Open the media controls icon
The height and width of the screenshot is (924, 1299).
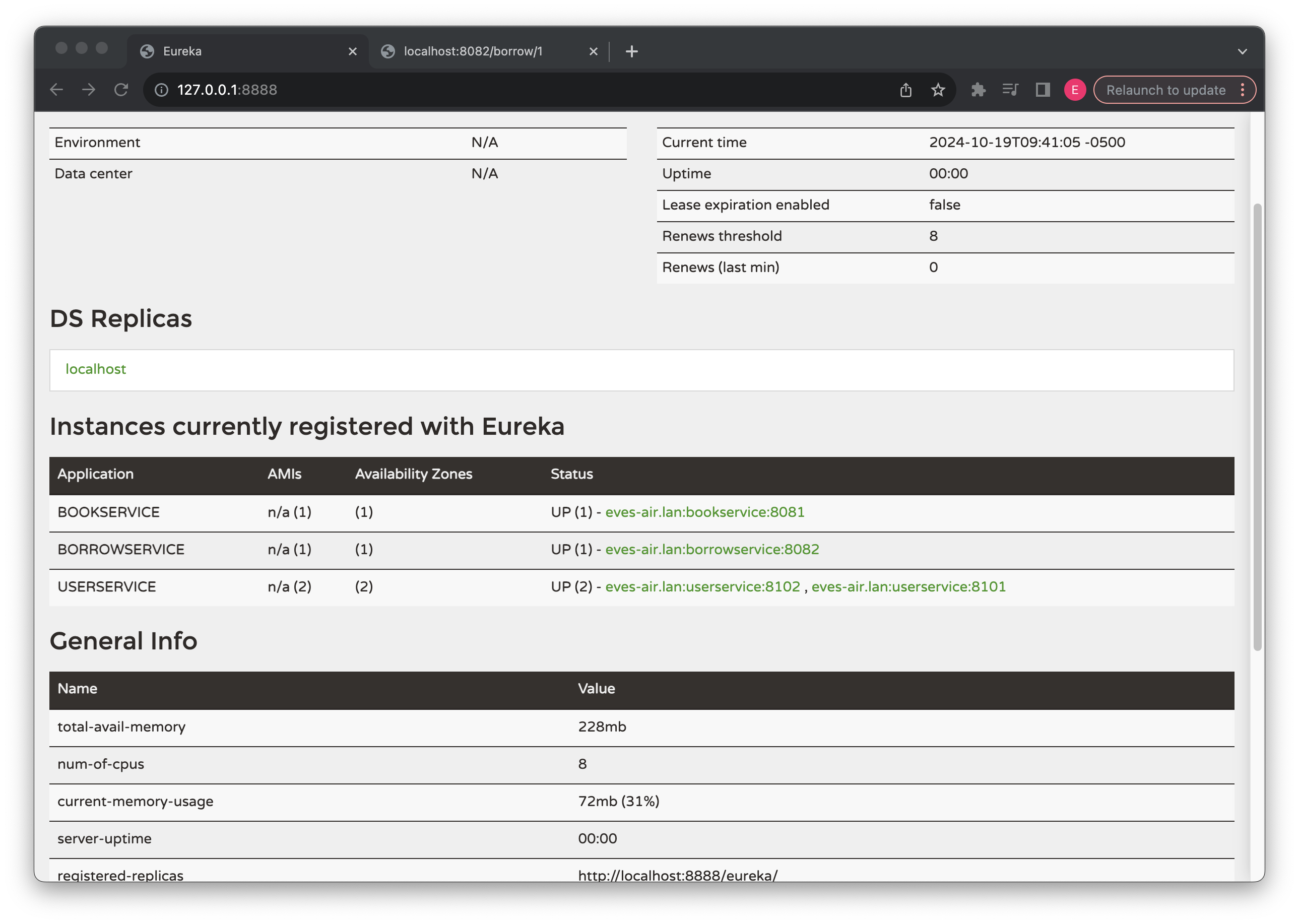[1010, 89]
